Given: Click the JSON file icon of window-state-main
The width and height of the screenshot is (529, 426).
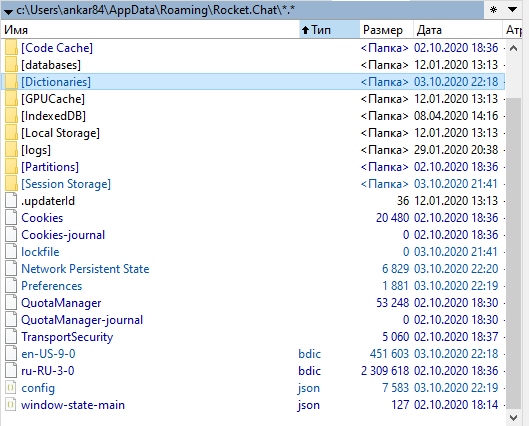Looking at the screenshot, I should [11, 405].
